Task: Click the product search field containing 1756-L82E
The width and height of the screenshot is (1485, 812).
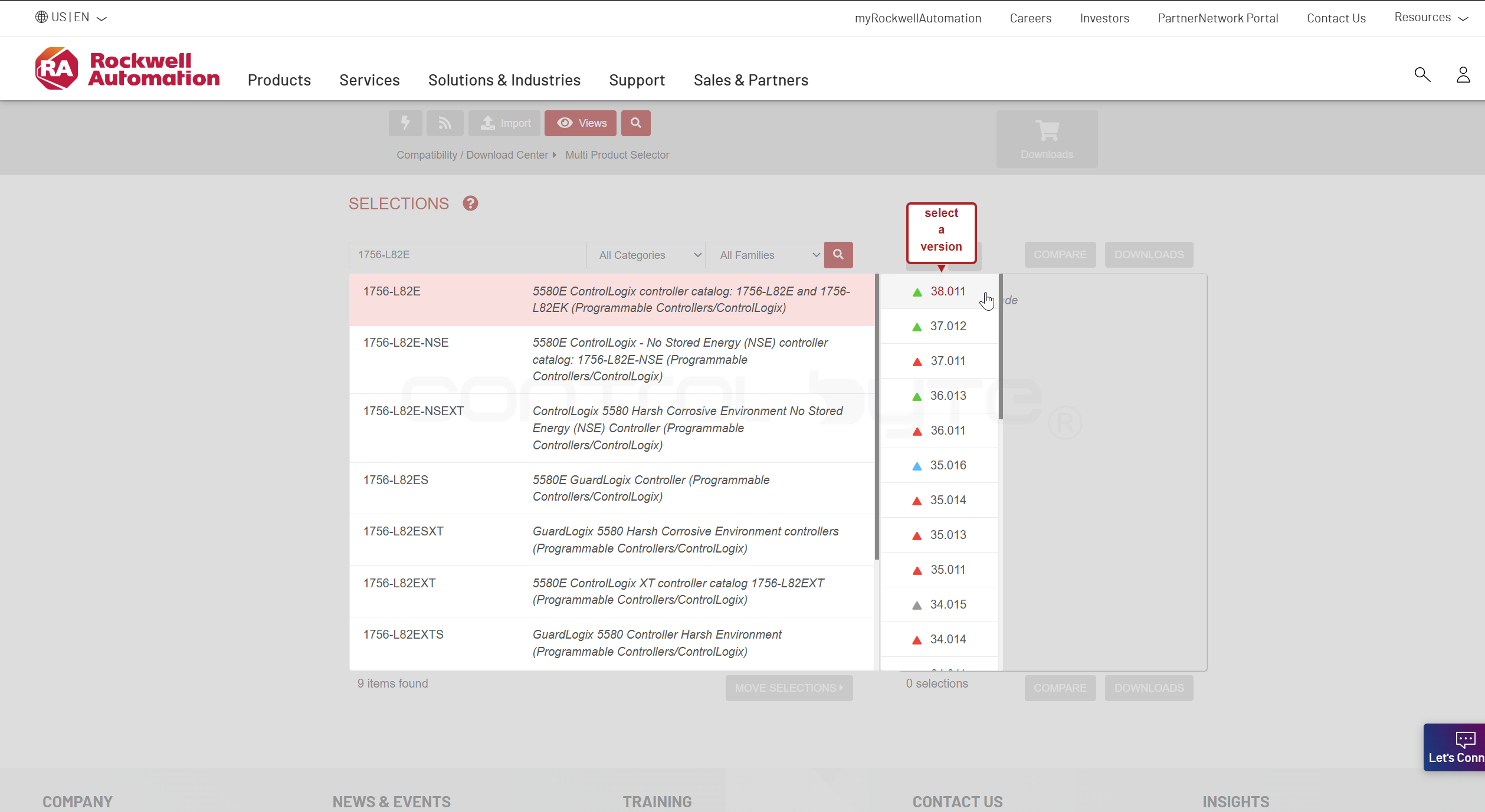Action: (x=467, y=255)
